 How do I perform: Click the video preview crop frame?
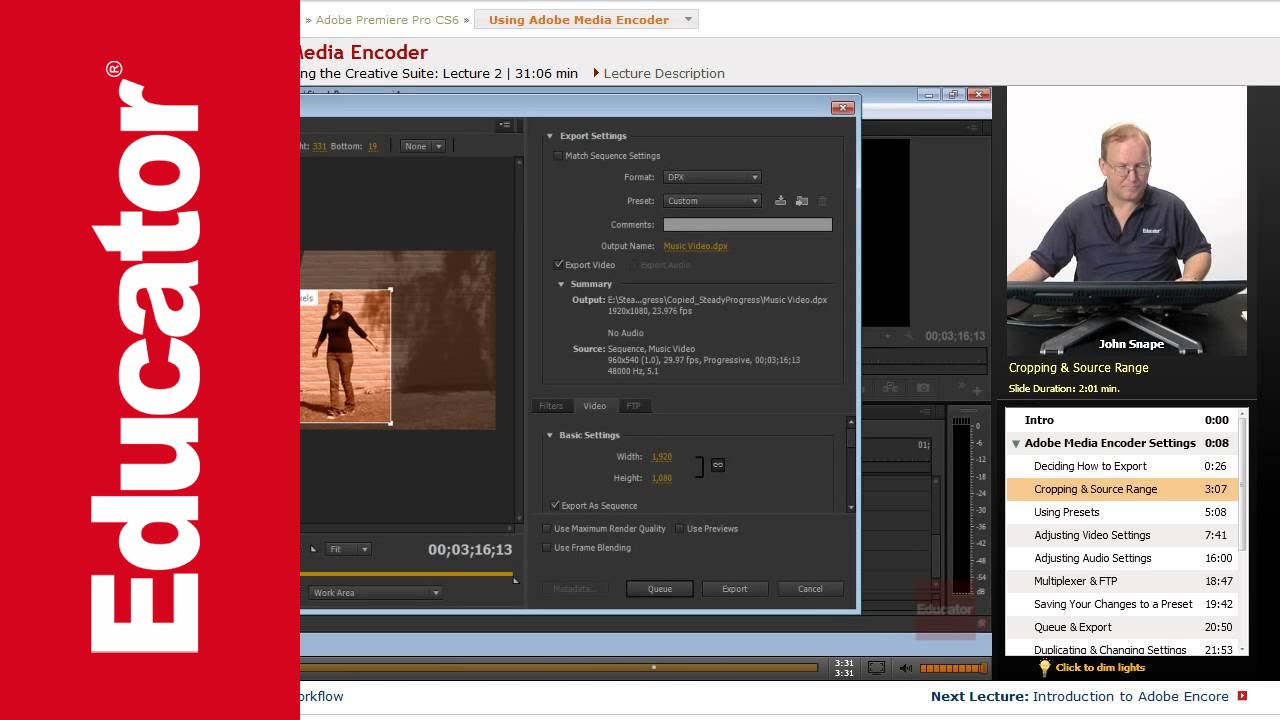(346, 356)
